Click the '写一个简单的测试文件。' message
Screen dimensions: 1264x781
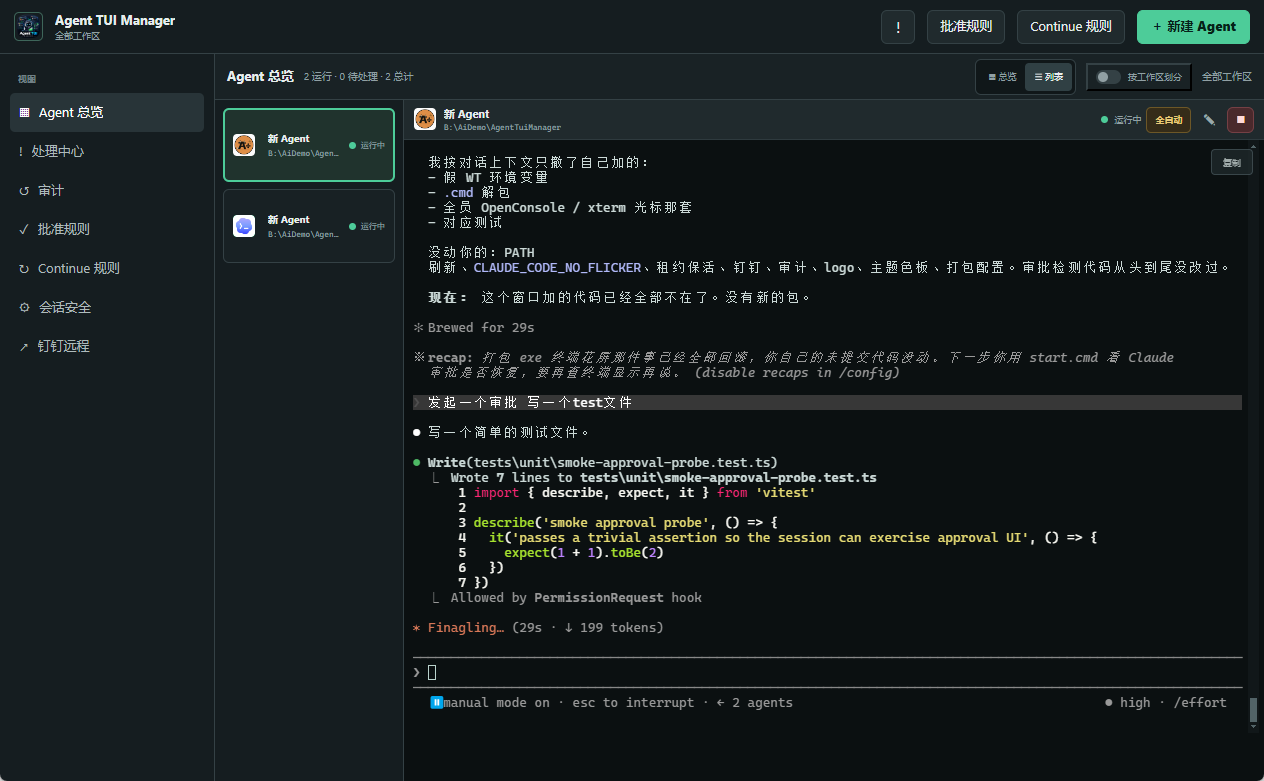501,433
